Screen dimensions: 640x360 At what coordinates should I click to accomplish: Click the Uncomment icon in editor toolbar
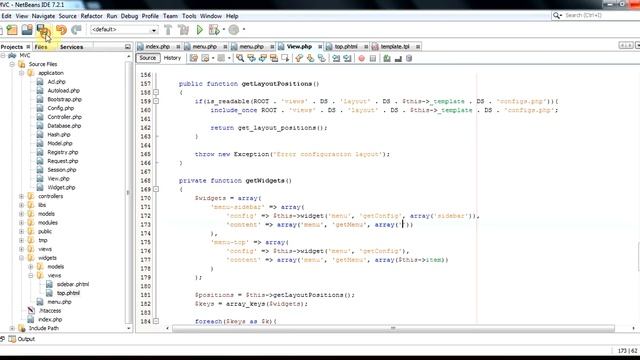point(398,58)
